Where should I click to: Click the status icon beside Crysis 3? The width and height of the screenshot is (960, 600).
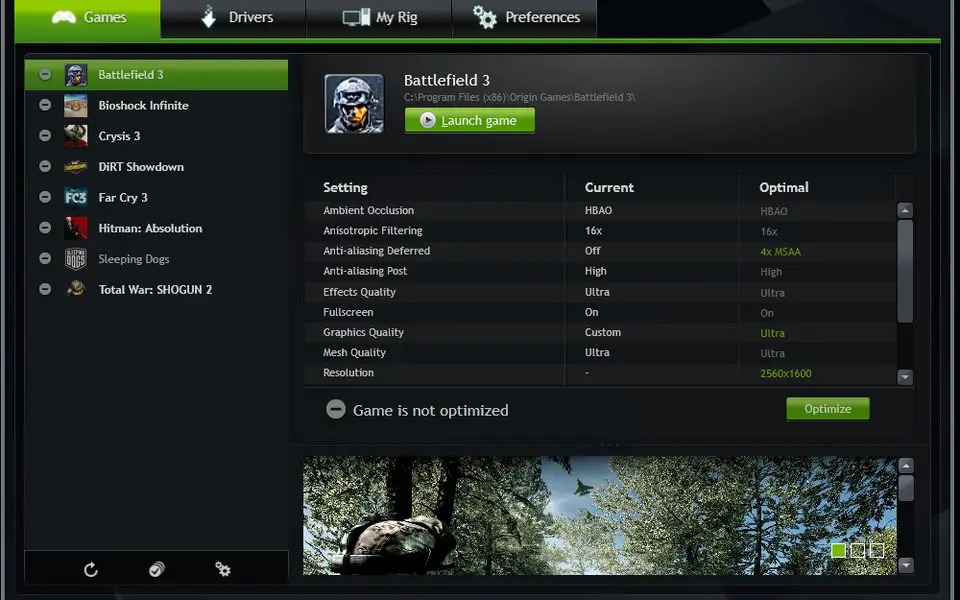pos(45,135)
